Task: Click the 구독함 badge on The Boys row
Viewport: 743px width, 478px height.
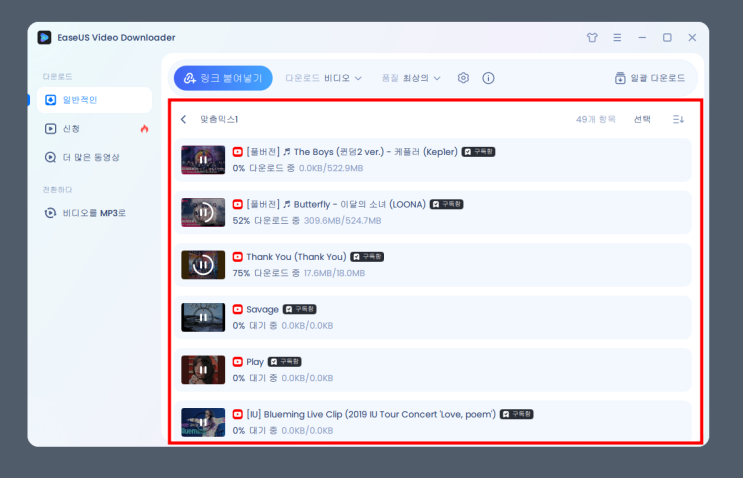Action: tap(479, 152)
